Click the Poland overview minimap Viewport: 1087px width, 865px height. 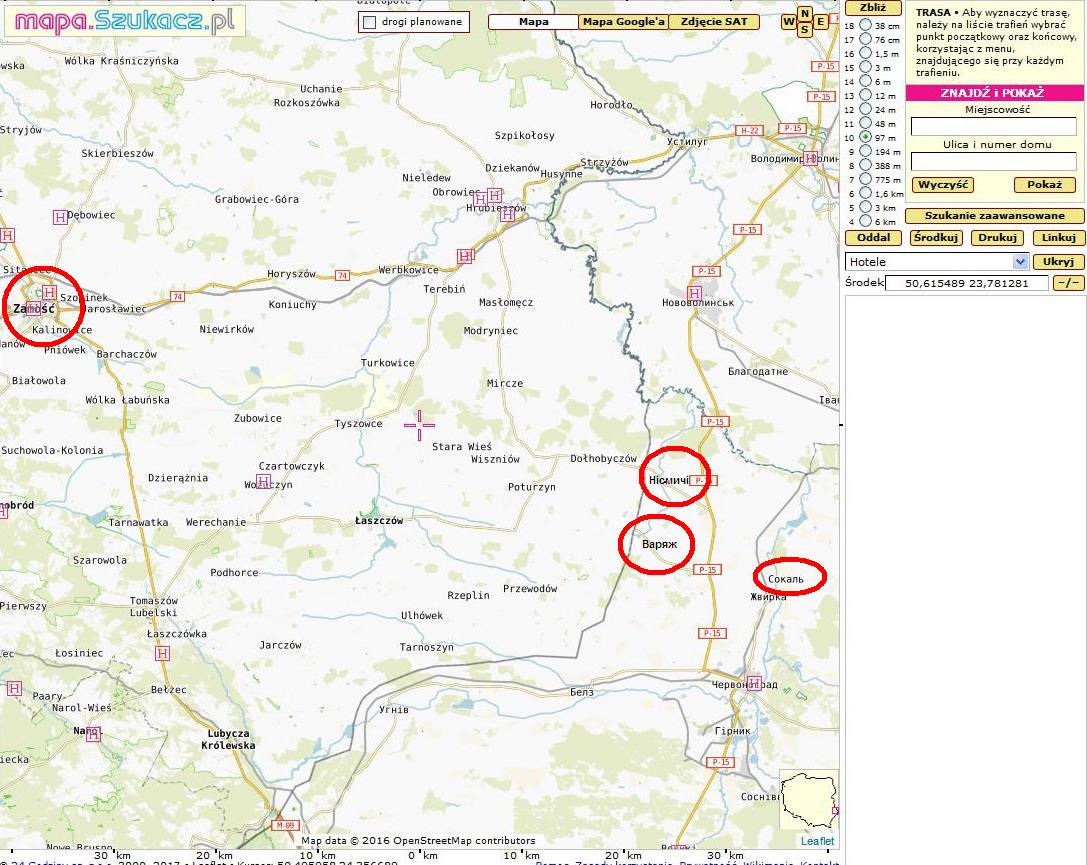point(808,800)
